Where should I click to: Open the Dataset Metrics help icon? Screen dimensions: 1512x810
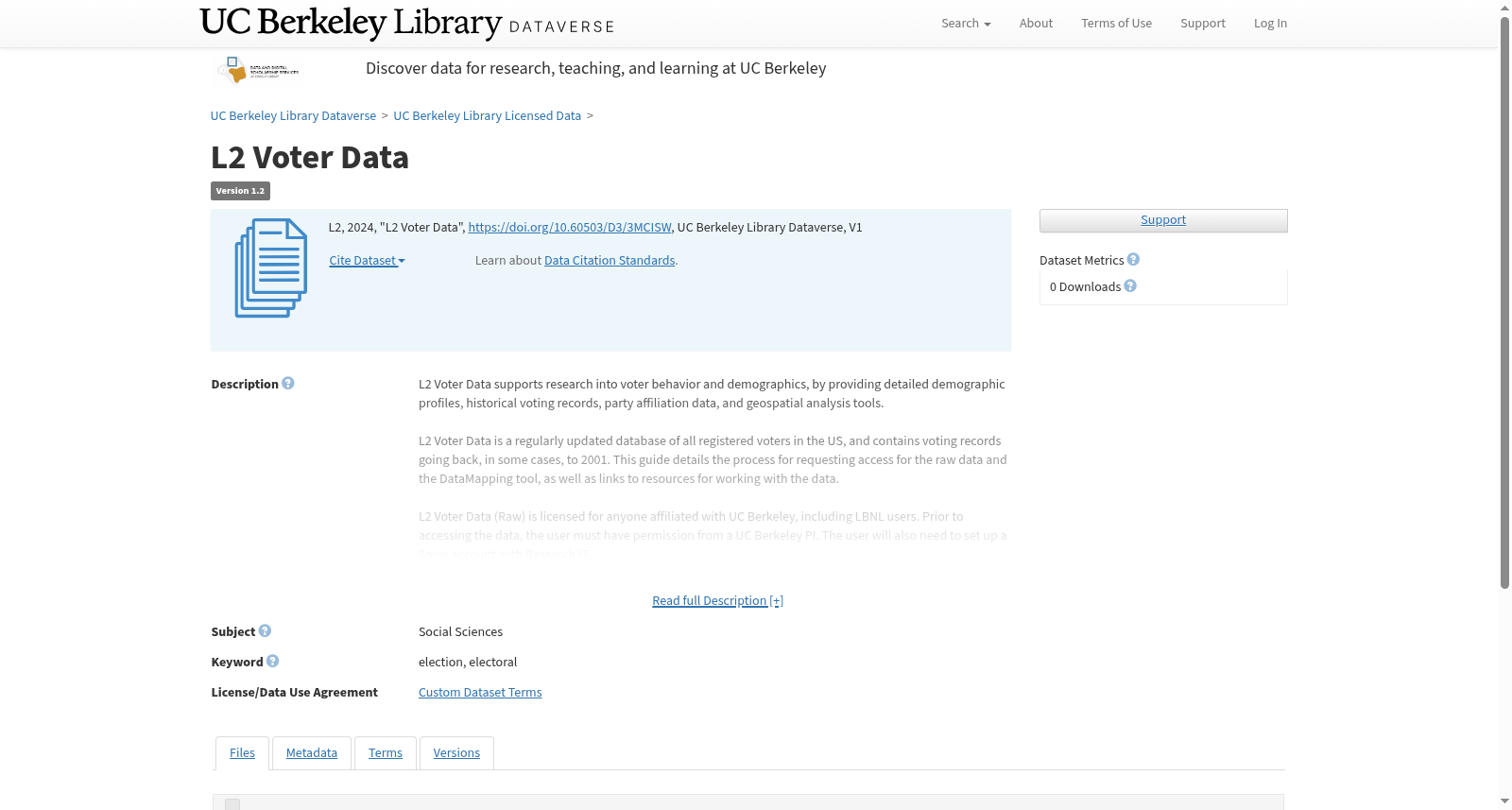1133,260
